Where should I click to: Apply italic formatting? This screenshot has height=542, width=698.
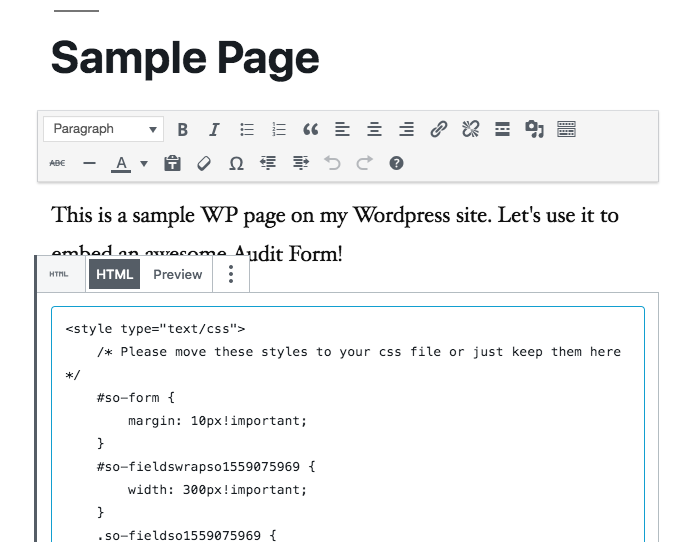[214, 129]
